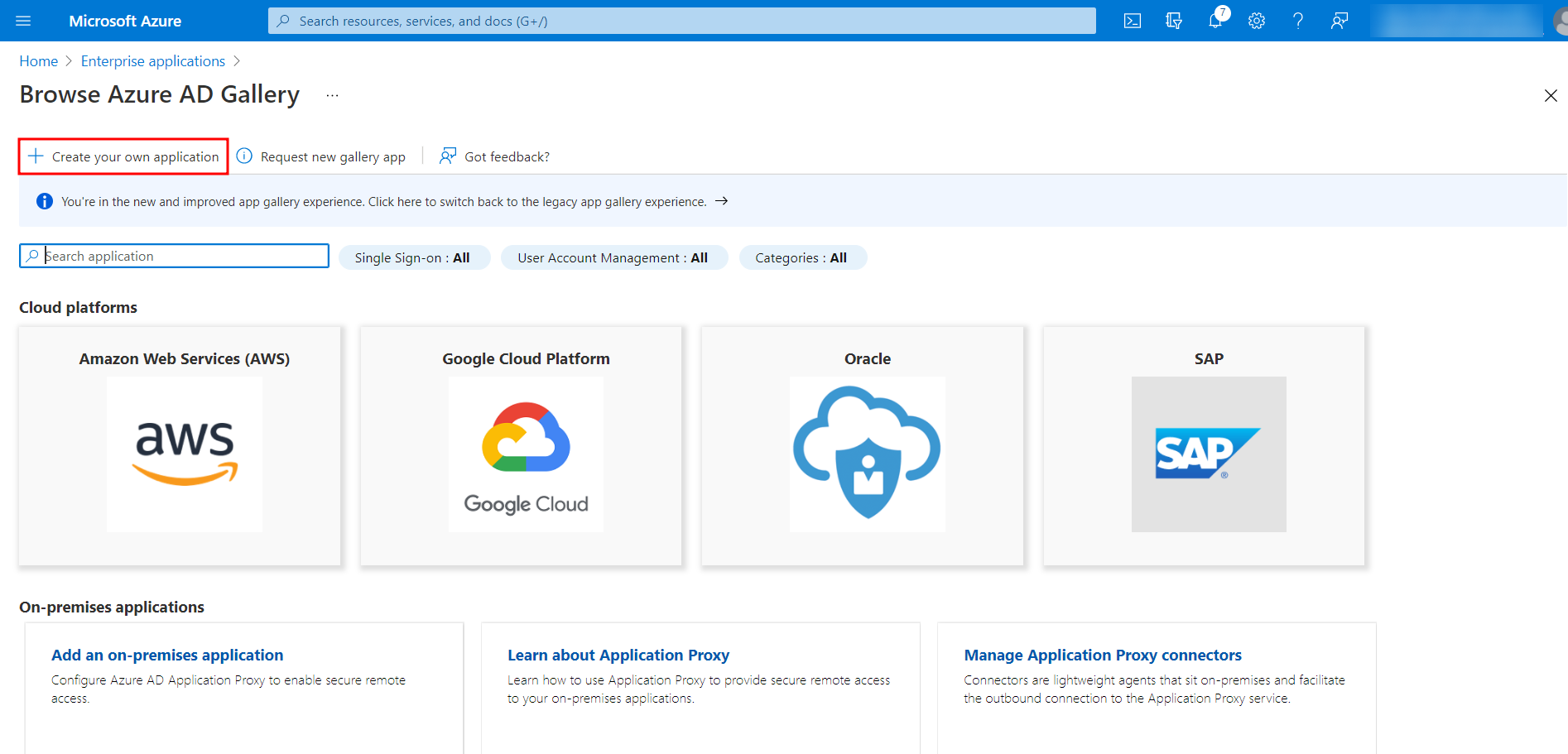Select the Google Cloud Platform tile
The height and width of the screenshot is (754, 1568).
522,446
